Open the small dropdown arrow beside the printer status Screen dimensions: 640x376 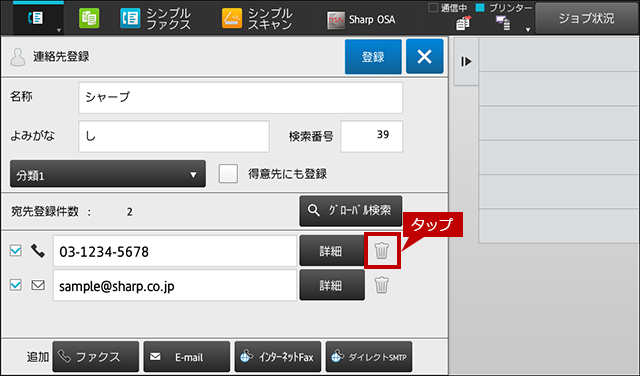click(x=528, y=29)
